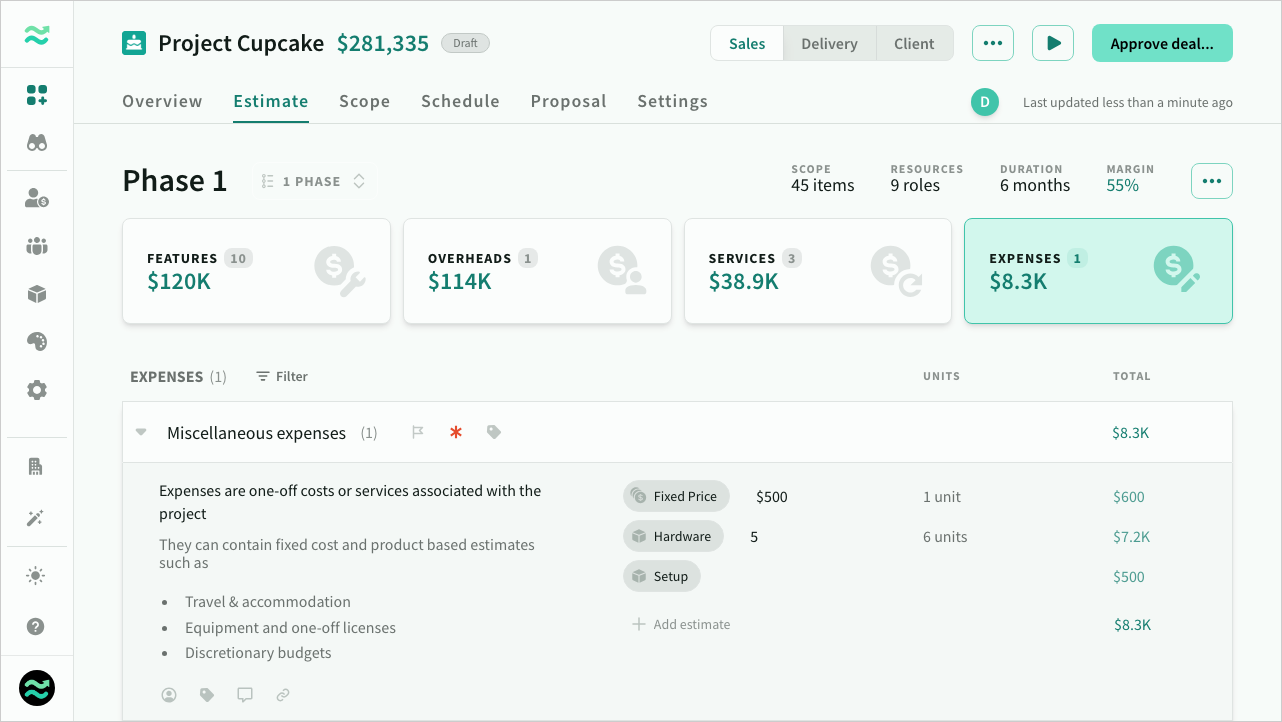This screenshot has width=1282, height=722.
Task: Click the binoculars icon in sidebar
Action: 37,143
